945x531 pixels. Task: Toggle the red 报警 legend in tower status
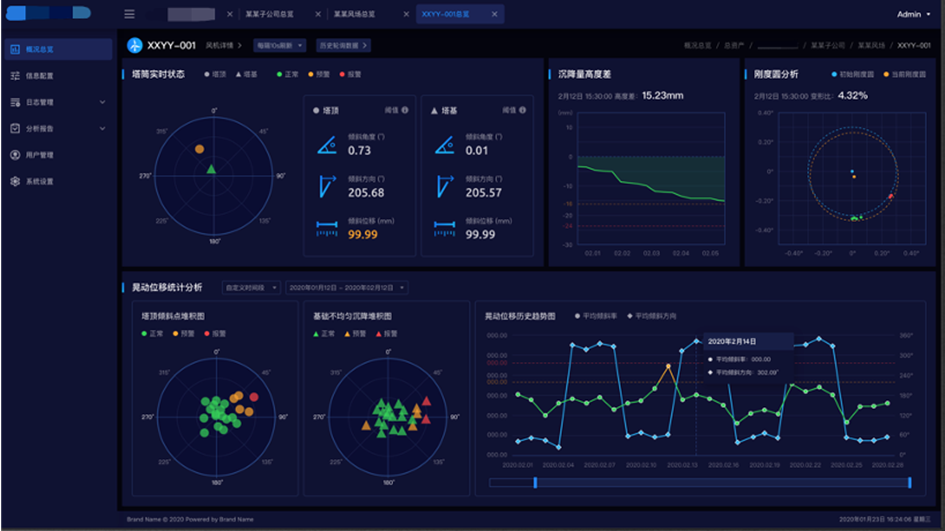coord(350,75)
